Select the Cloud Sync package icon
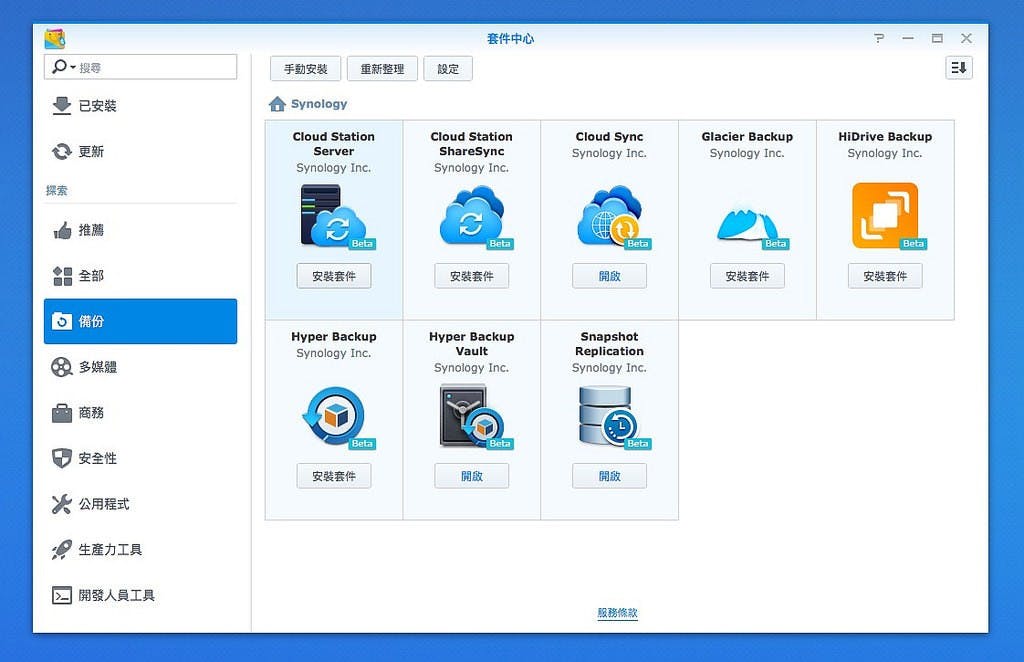The height and width of the screenshot is (662, 1024). click(x=614, y=216)
